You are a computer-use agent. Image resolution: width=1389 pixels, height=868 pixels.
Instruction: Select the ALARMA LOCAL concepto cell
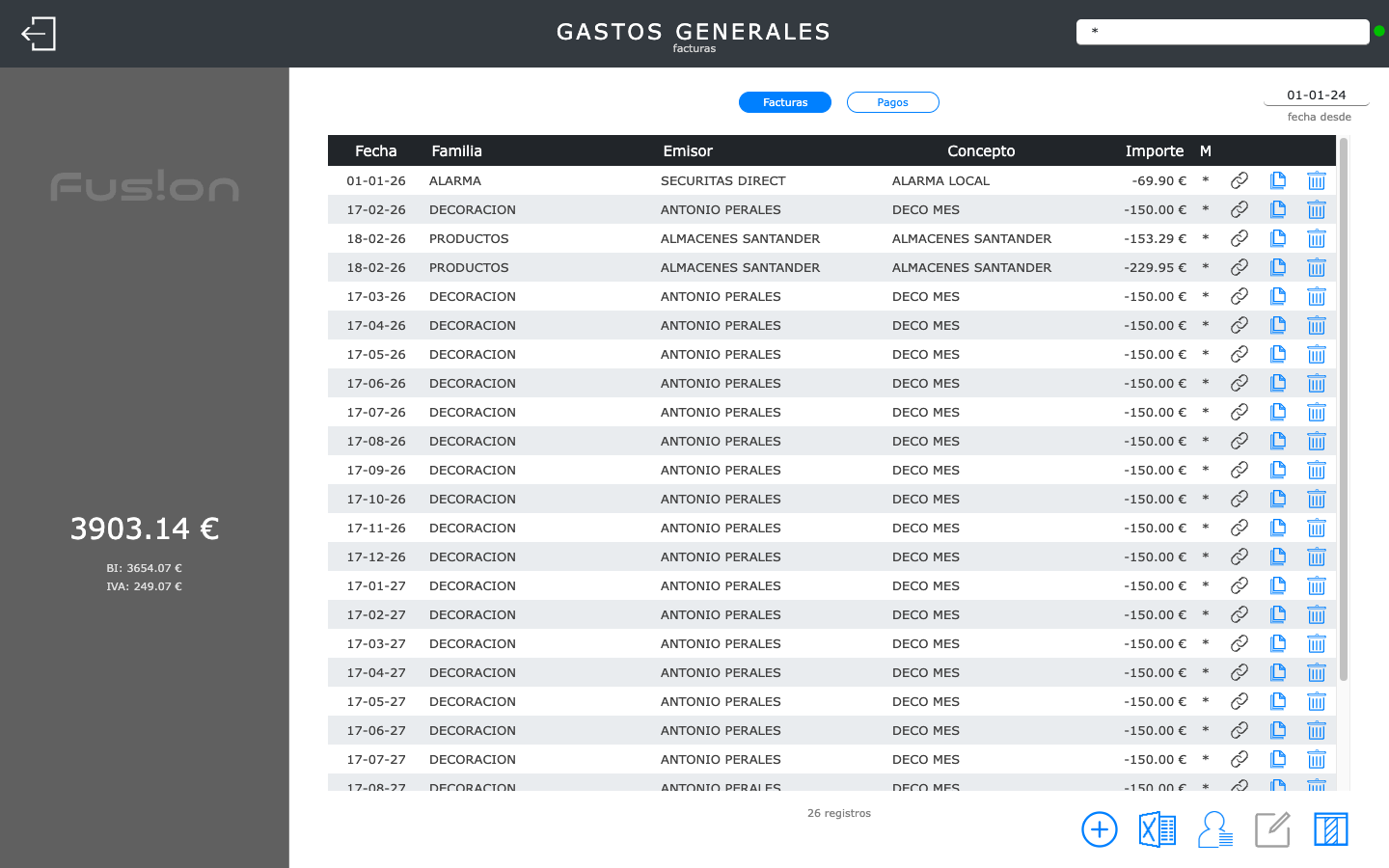click(x=940, y=180)
